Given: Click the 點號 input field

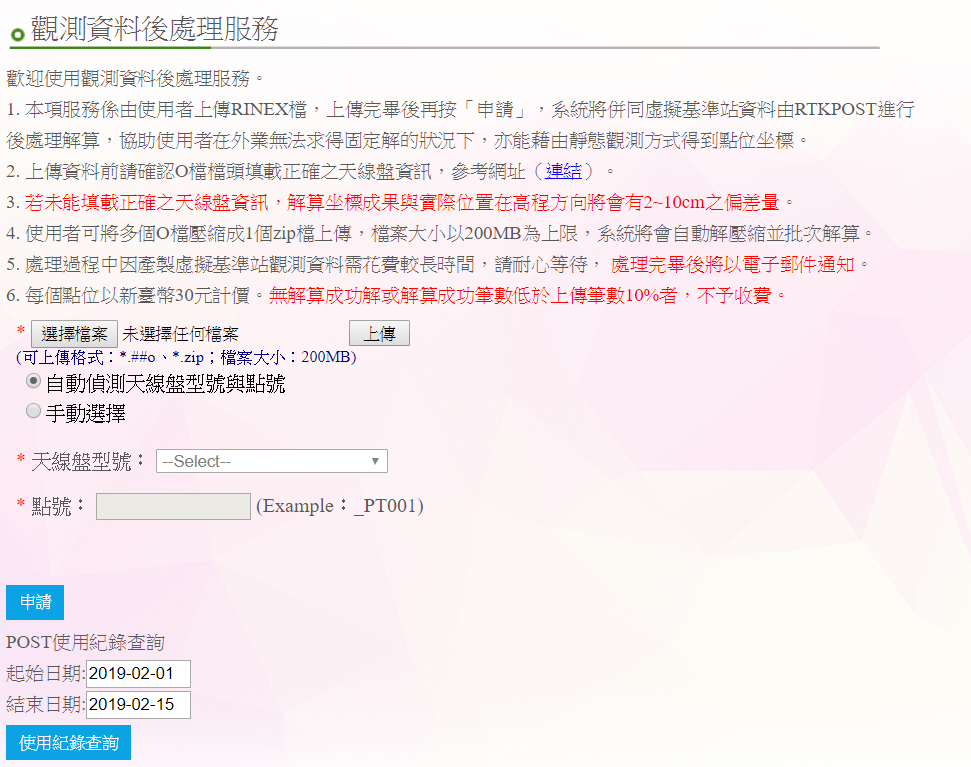Looking at the screenshot, I should [x=173, y=506].
